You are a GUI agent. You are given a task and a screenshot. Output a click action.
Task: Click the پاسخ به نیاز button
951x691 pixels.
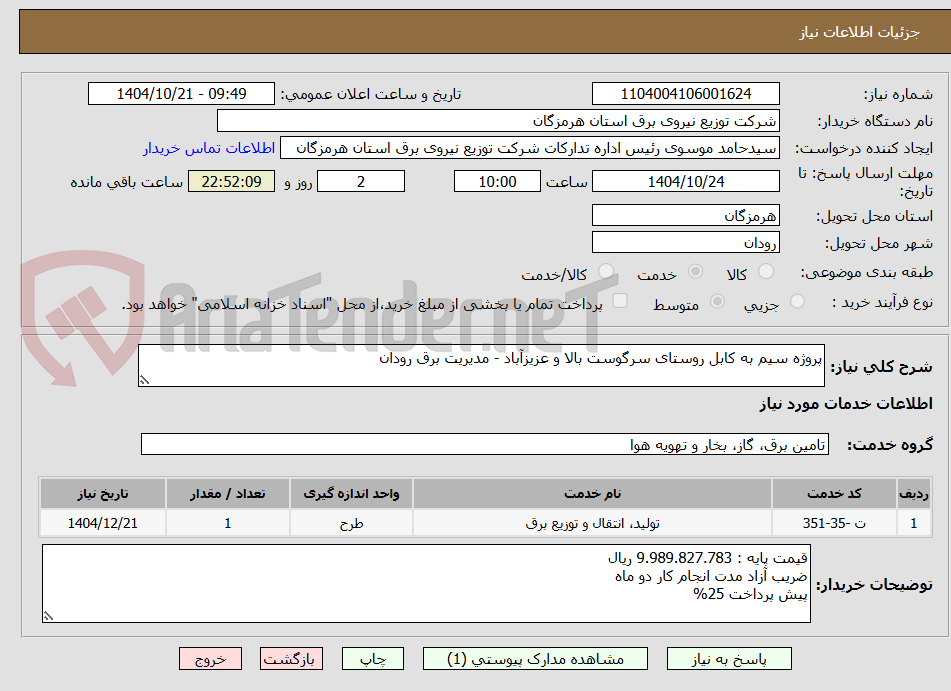pos(729,659)
